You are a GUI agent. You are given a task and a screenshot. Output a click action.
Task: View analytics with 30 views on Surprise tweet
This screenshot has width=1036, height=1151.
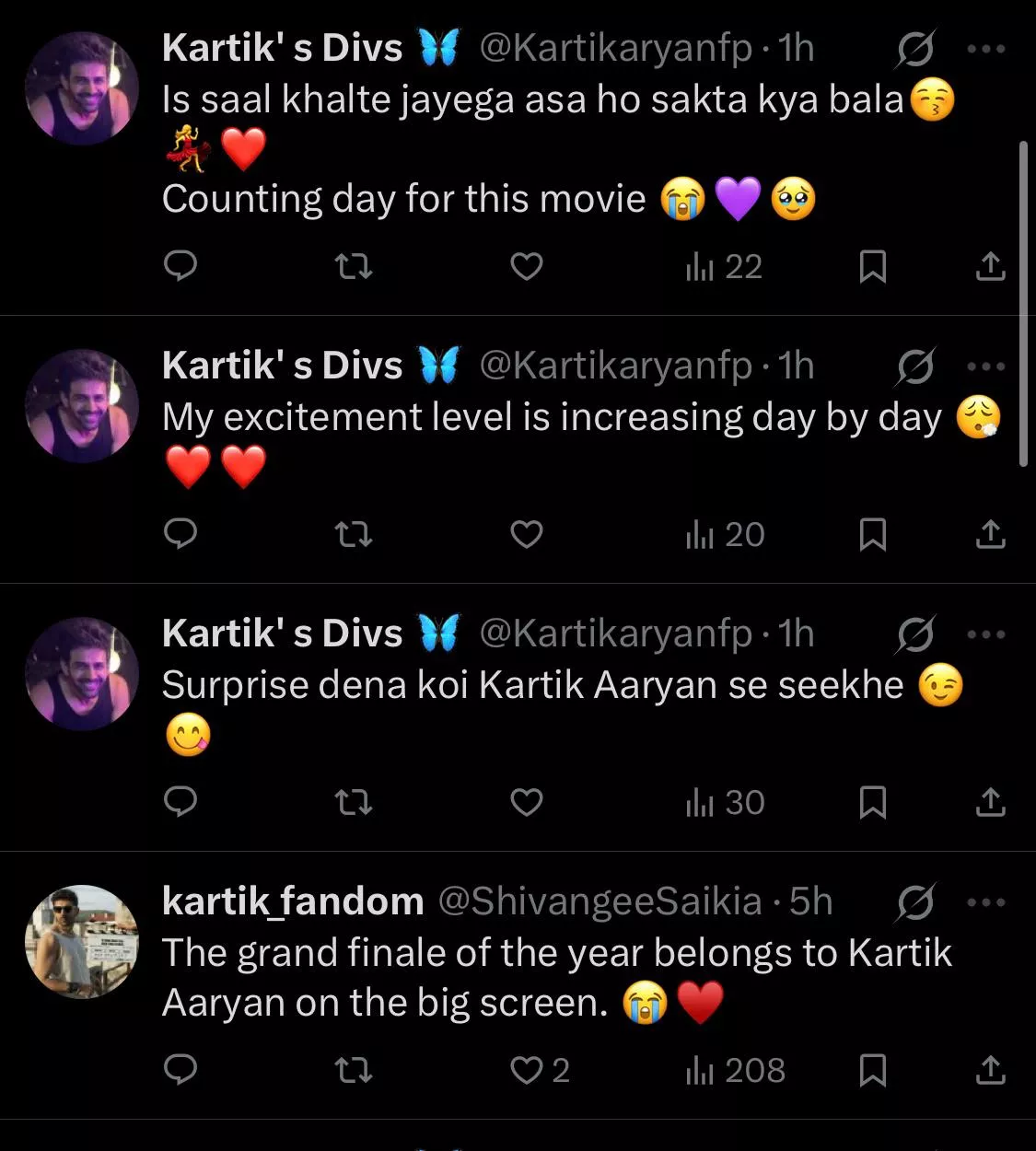(x=725, y=803)
